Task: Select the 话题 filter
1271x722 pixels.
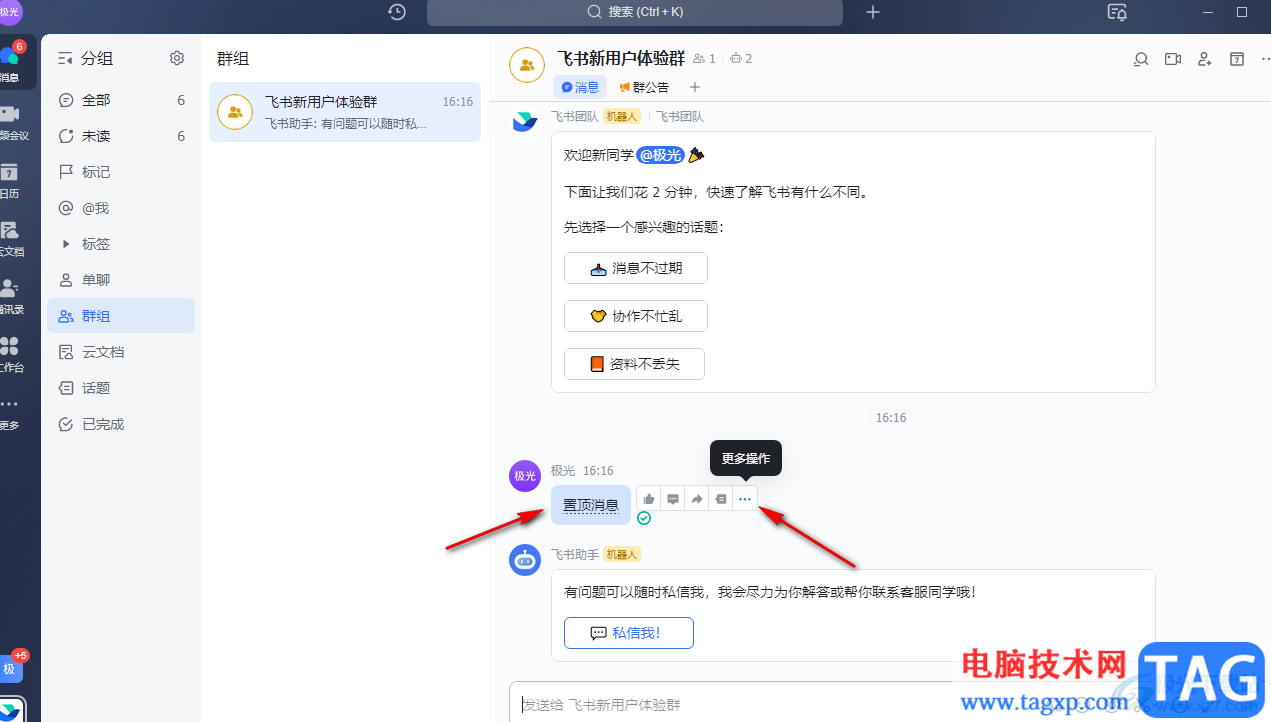Action: [121, 388]
